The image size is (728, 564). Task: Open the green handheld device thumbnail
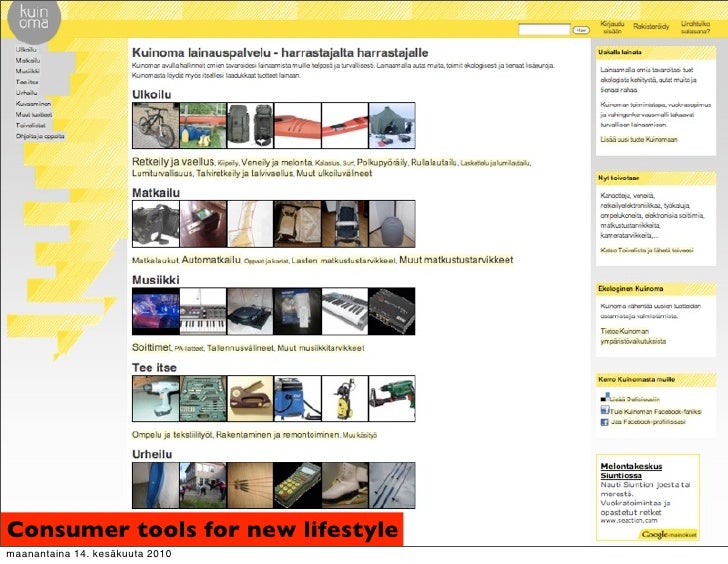[x=298, y=486]
